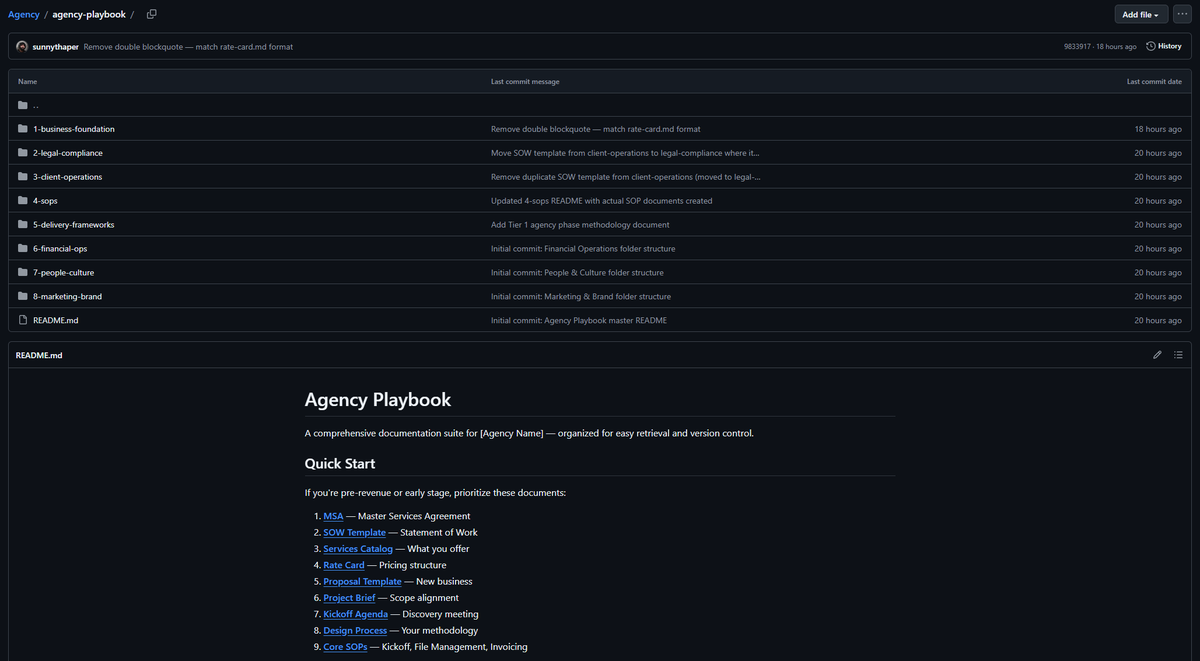Open commit hash 9833917

1076,46
